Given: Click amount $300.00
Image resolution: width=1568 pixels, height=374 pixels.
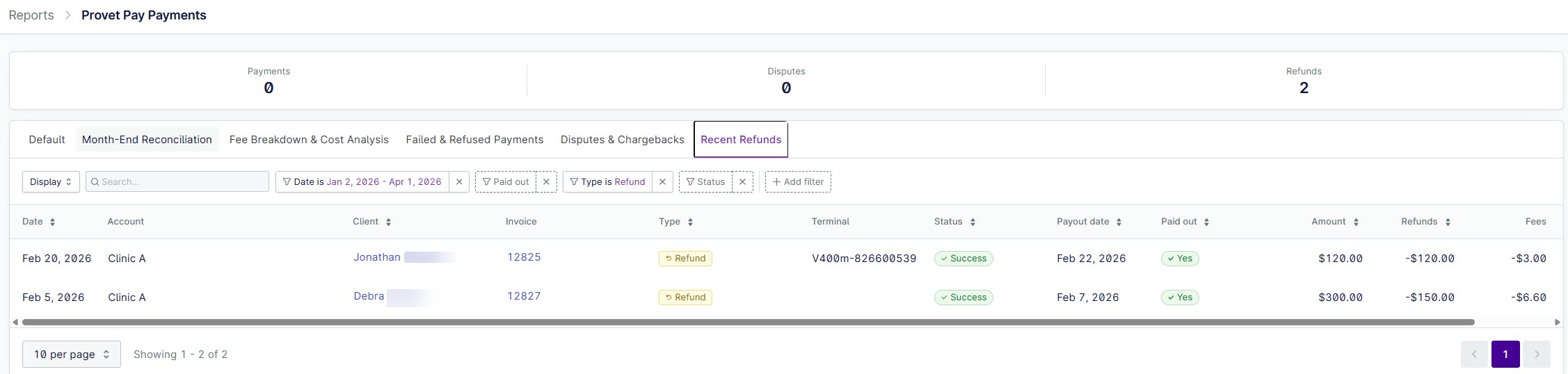Looking at the screenshot, I should (1341, 298).
